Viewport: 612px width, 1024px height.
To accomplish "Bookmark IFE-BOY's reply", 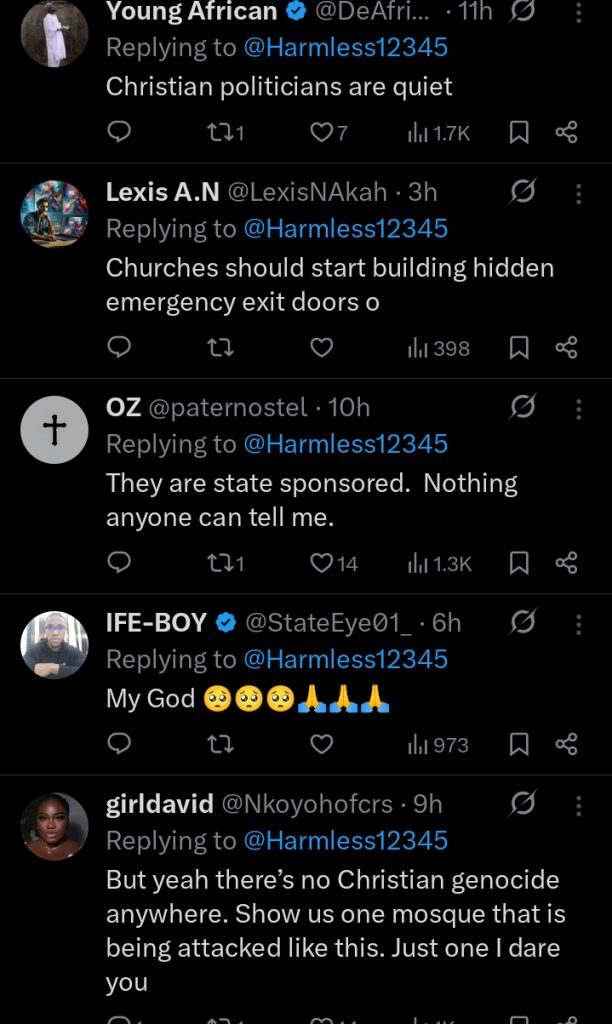I will (519, 744).
